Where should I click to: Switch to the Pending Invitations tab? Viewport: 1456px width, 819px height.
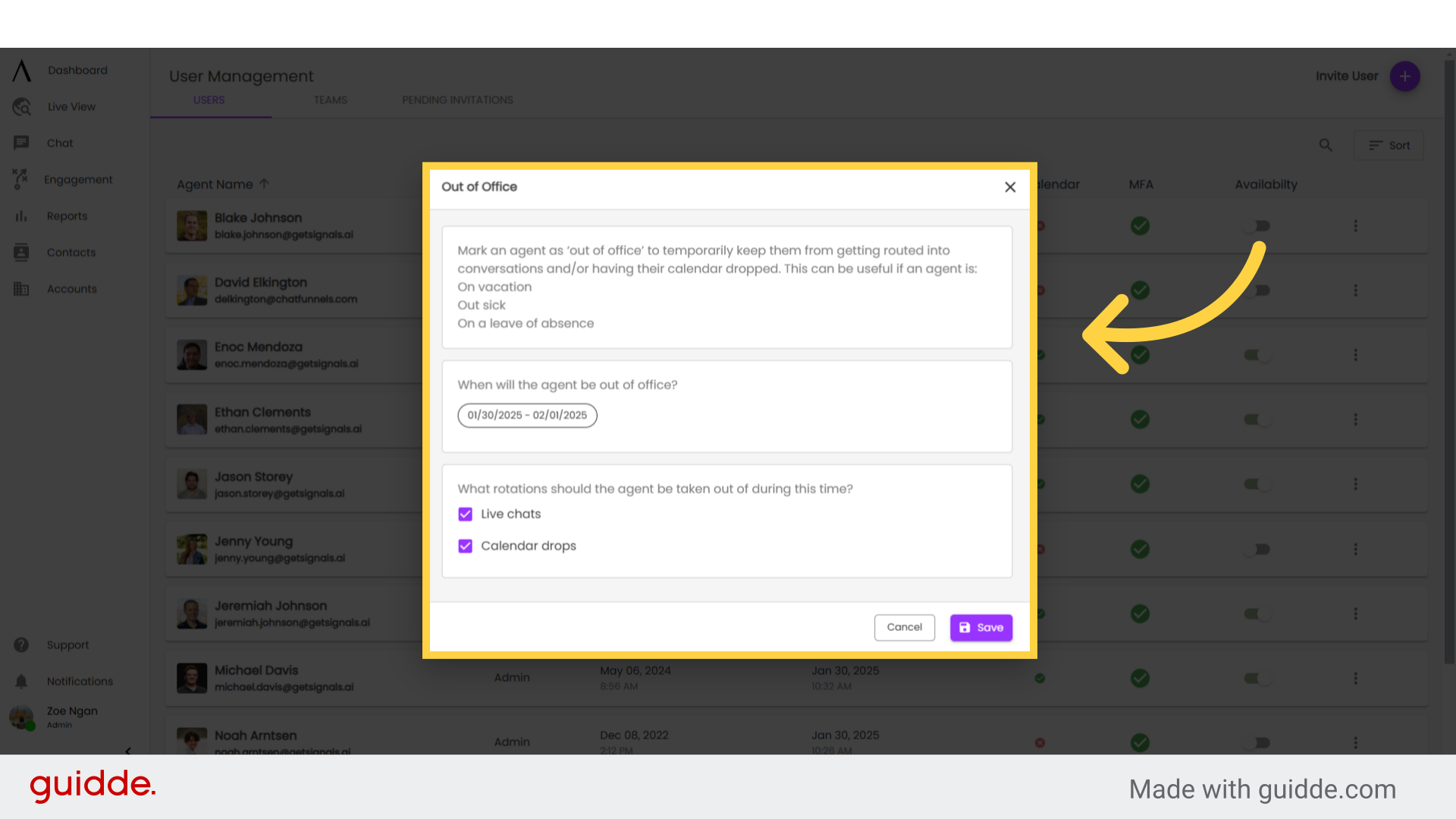(x=457, y=100)
